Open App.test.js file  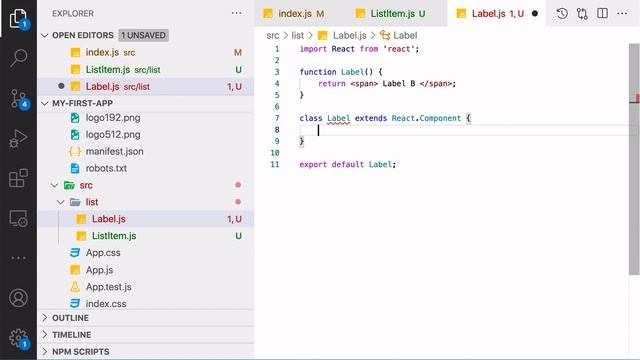pos(146,287)
